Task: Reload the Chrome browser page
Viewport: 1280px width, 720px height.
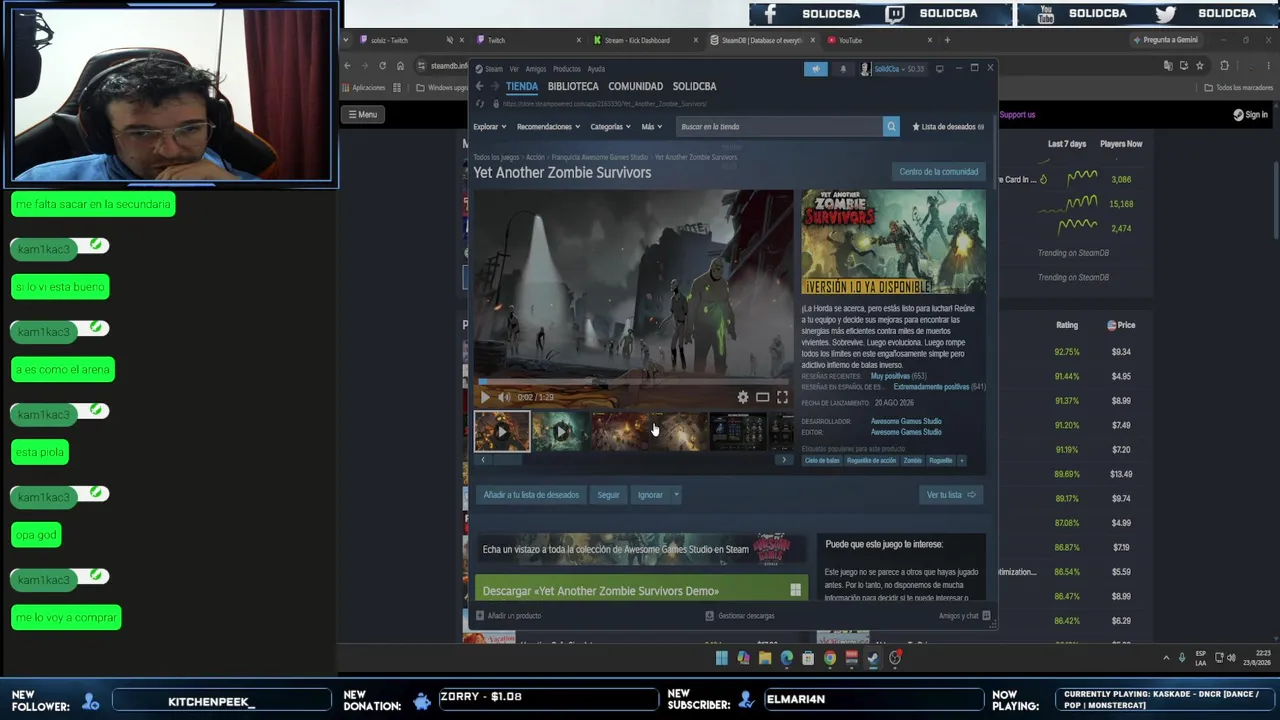Action: 382,66
